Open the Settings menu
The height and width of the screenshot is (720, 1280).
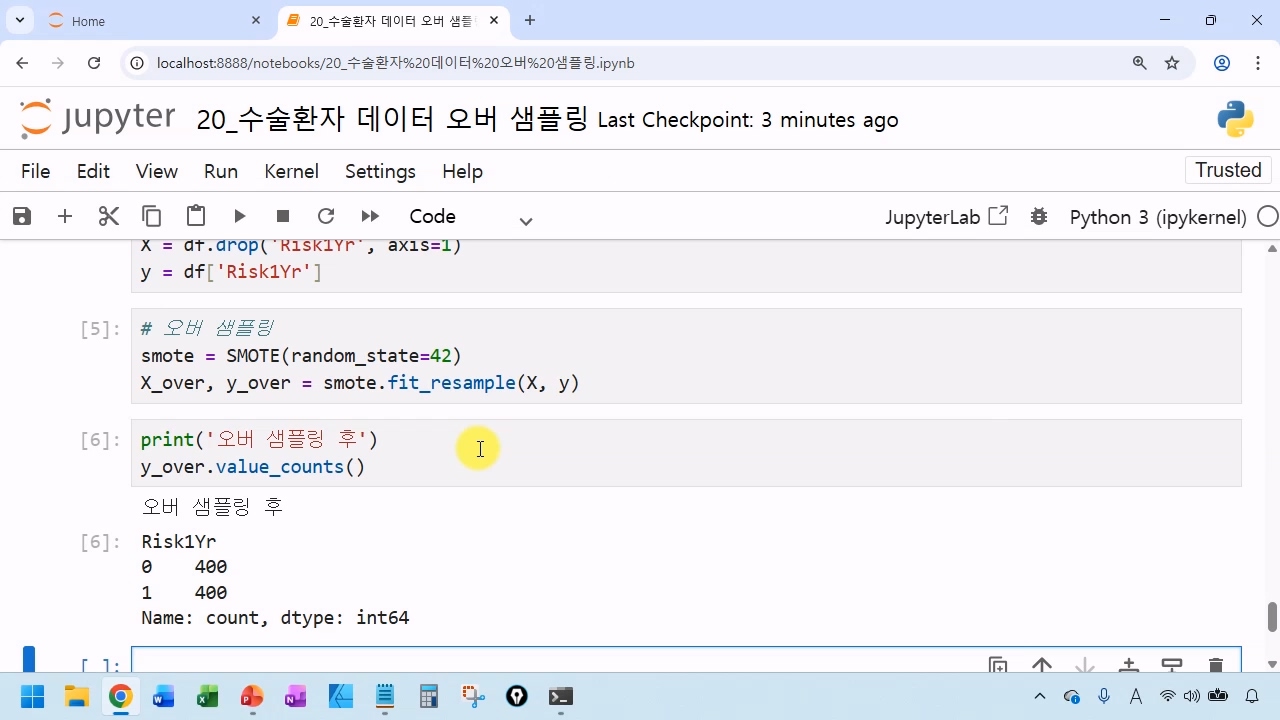point(380,171)
